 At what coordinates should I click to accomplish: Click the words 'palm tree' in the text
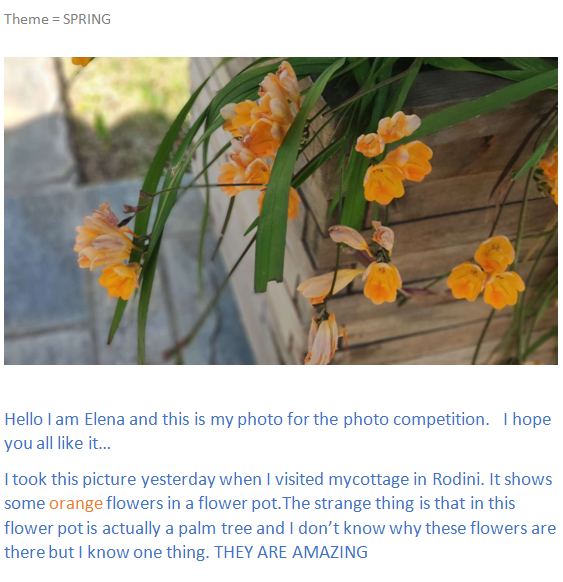click(x=215, y=529)
